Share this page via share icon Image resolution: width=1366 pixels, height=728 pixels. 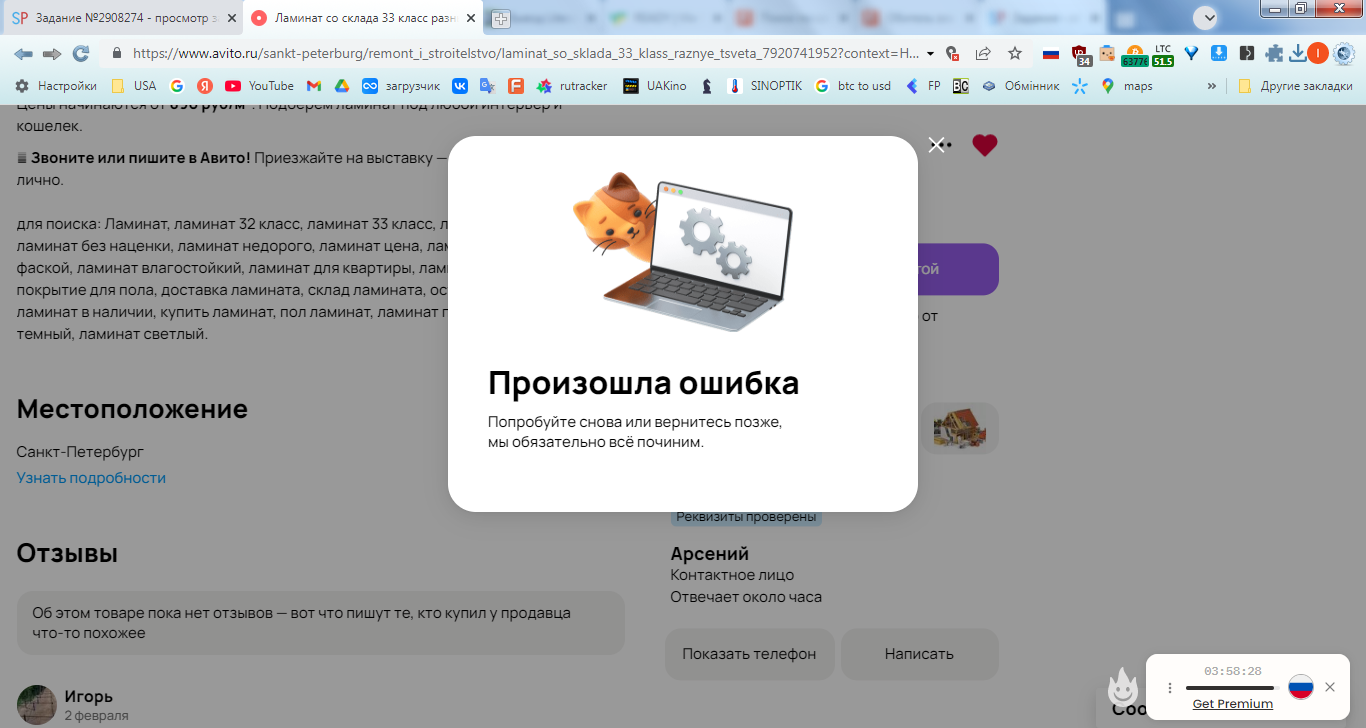[983, 53]
